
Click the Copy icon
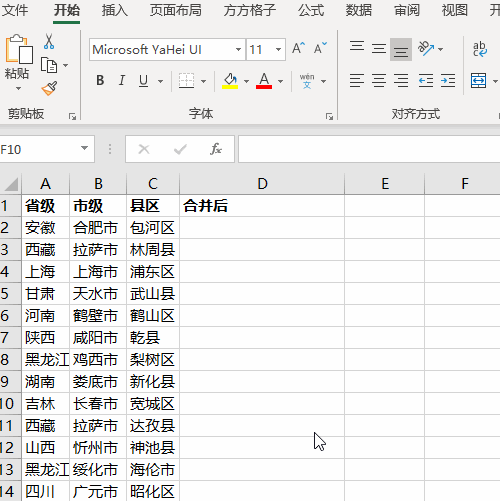[49, 65]
